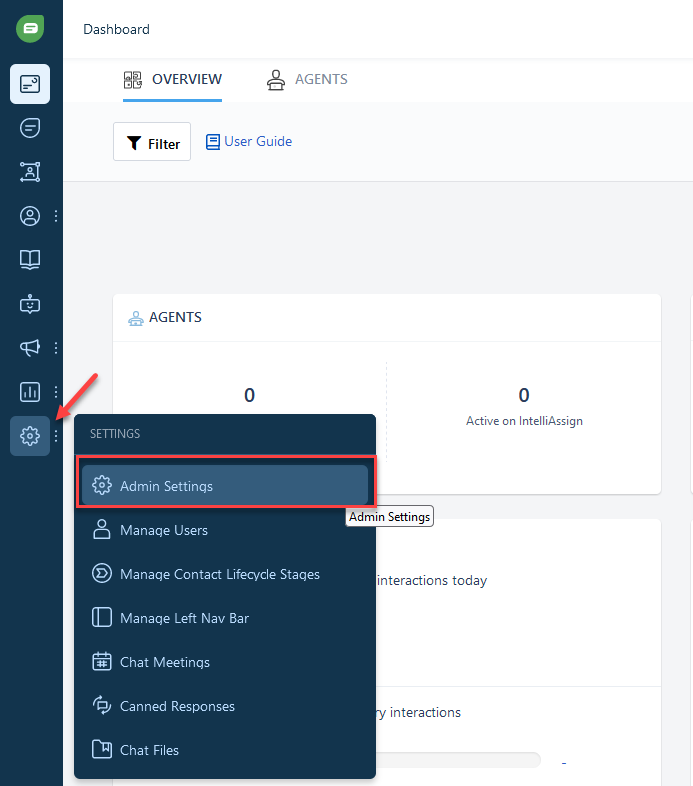
Task: Click the Settings gear sidebar icon
Action: [x=30, y=436]
